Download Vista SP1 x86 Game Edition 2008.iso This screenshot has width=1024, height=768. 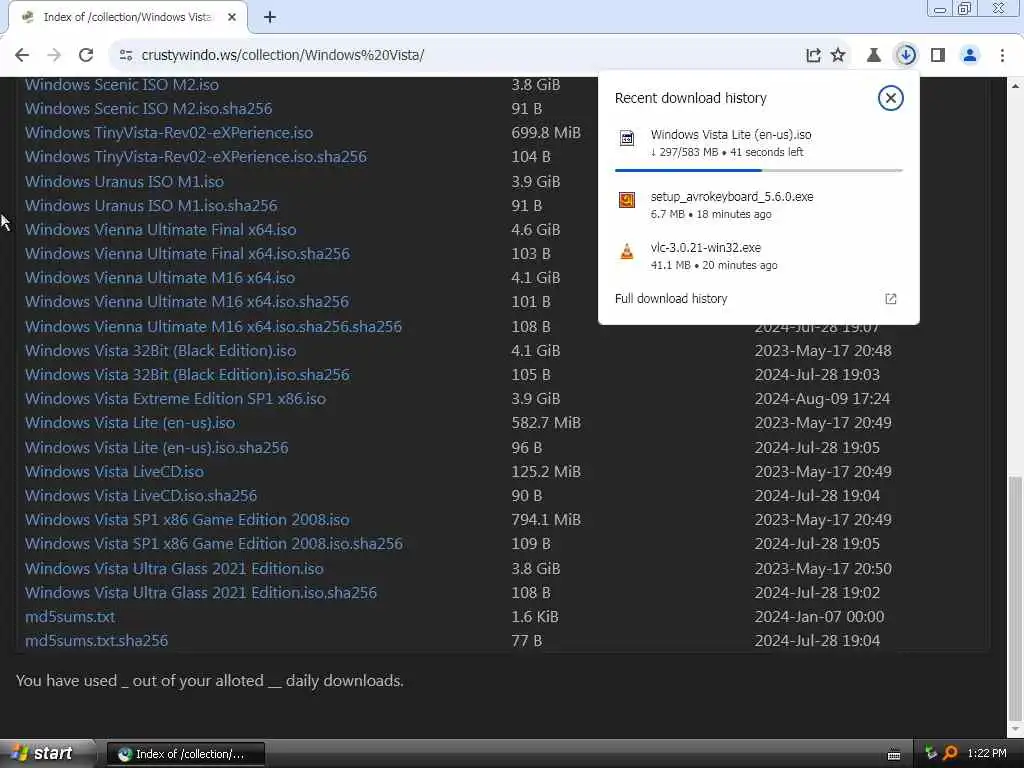tap(187, 520)
